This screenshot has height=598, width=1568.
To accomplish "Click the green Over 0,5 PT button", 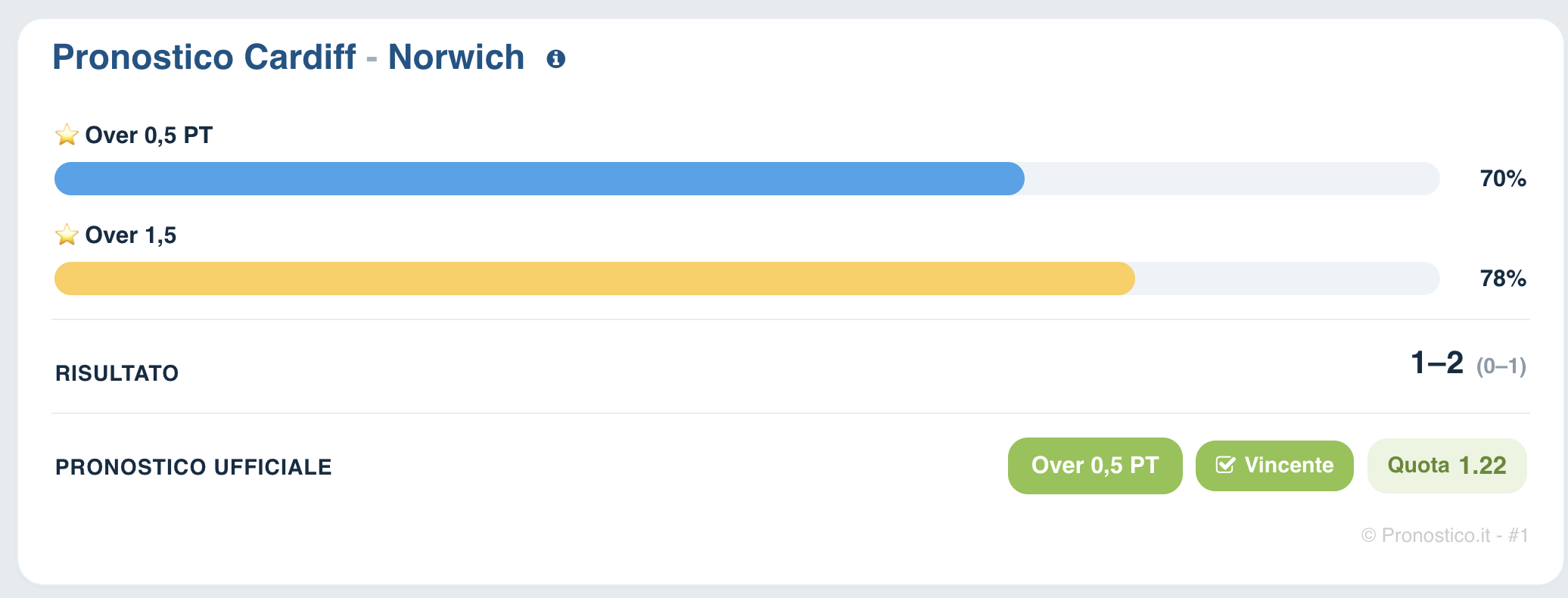I will click(x=1095, y=466).
